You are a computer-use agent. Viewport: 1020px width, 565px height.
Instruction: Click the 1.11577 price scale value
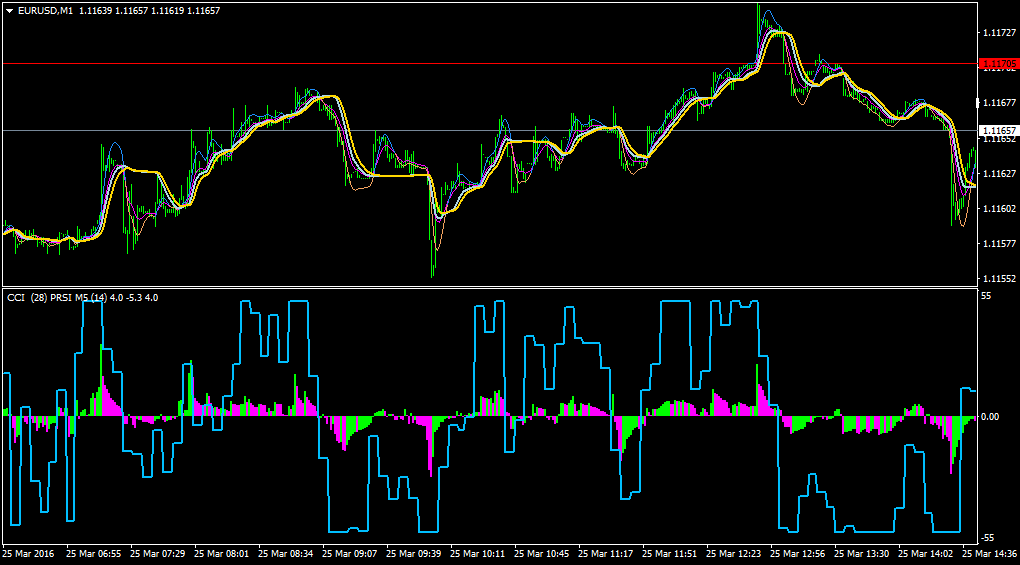[x=999, y=244]
